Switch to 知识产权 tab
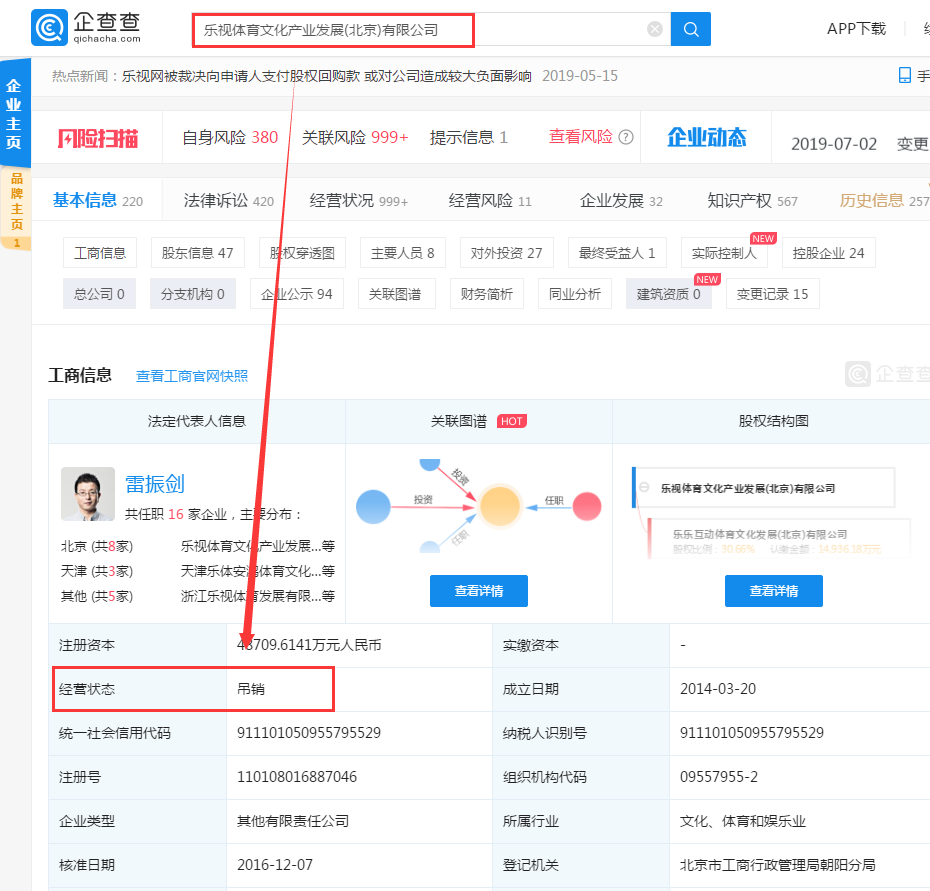930x891 pixels. (x=752, y=201)
